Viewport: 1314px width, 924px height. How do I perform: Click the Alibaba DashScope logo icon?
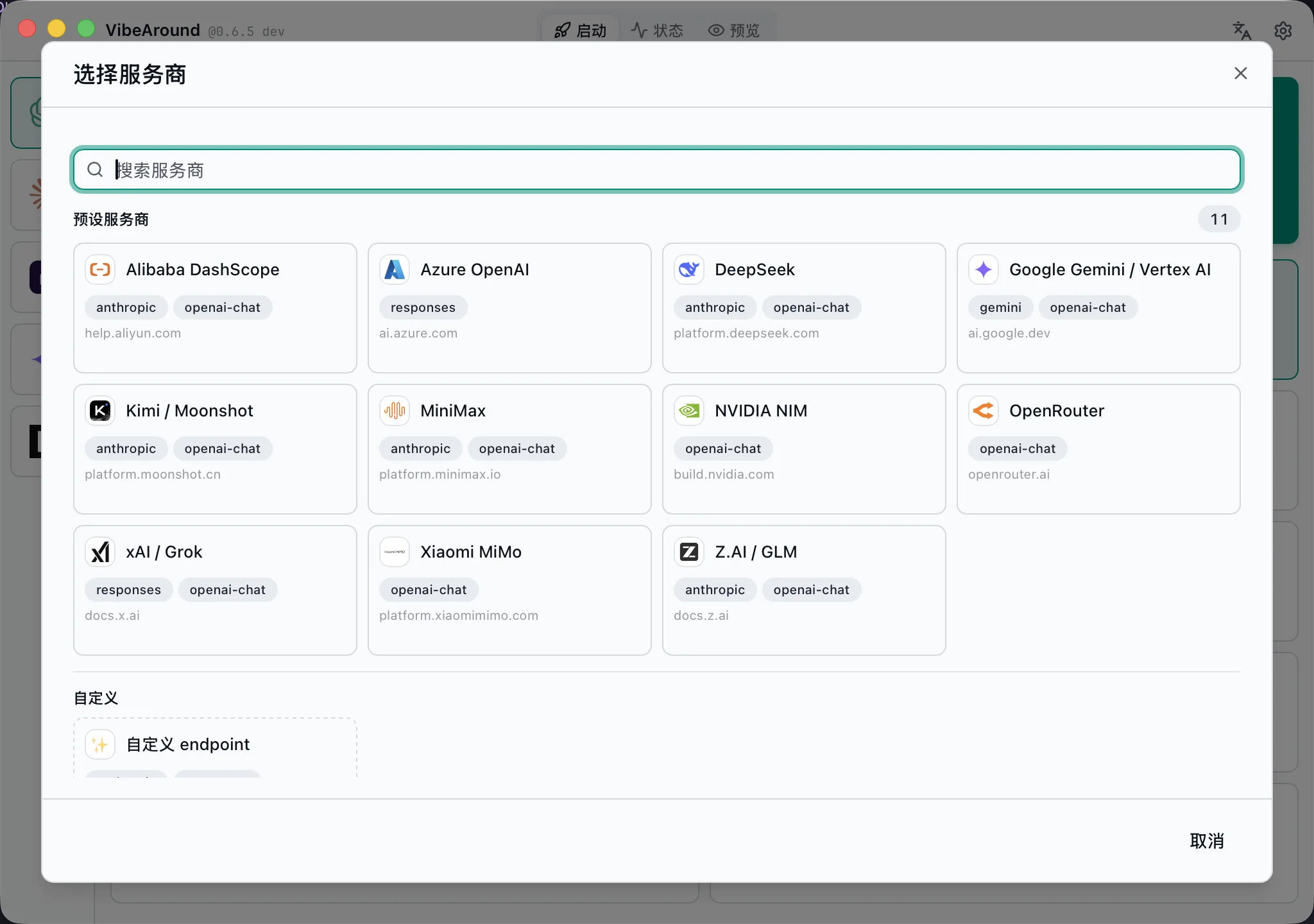100,269
